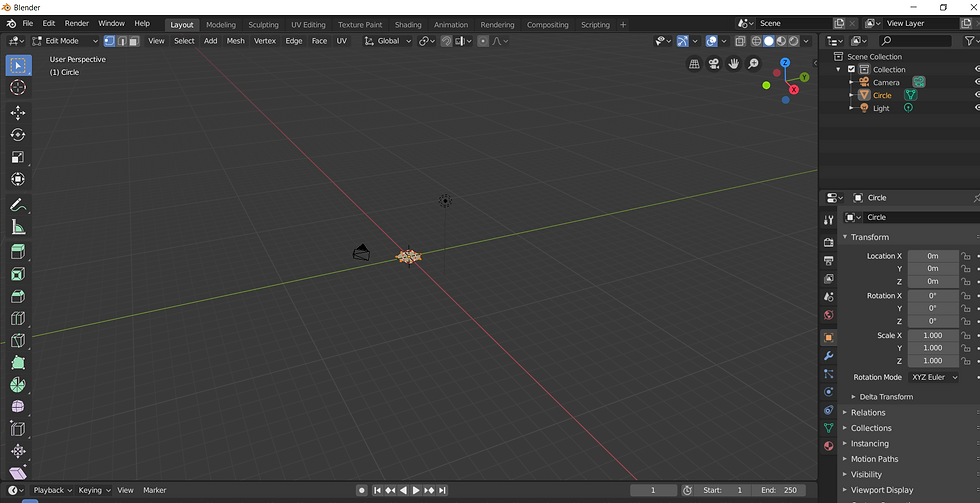Open World properties tab
980x503 pixels.
pos(829,315)
